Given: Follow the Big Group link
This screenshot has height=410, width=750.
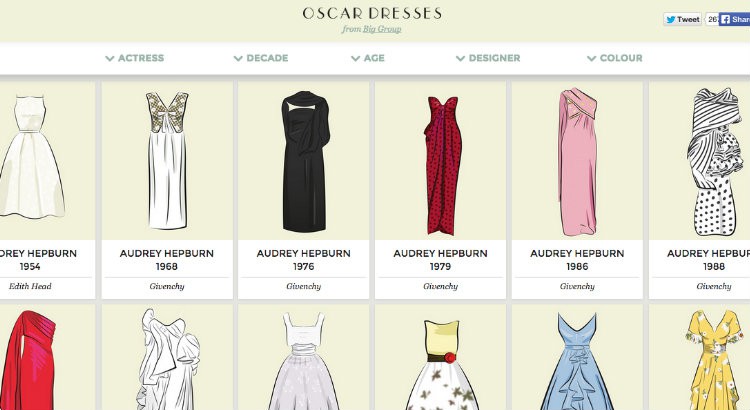Looking at the screenshot, I should (382, 29).
